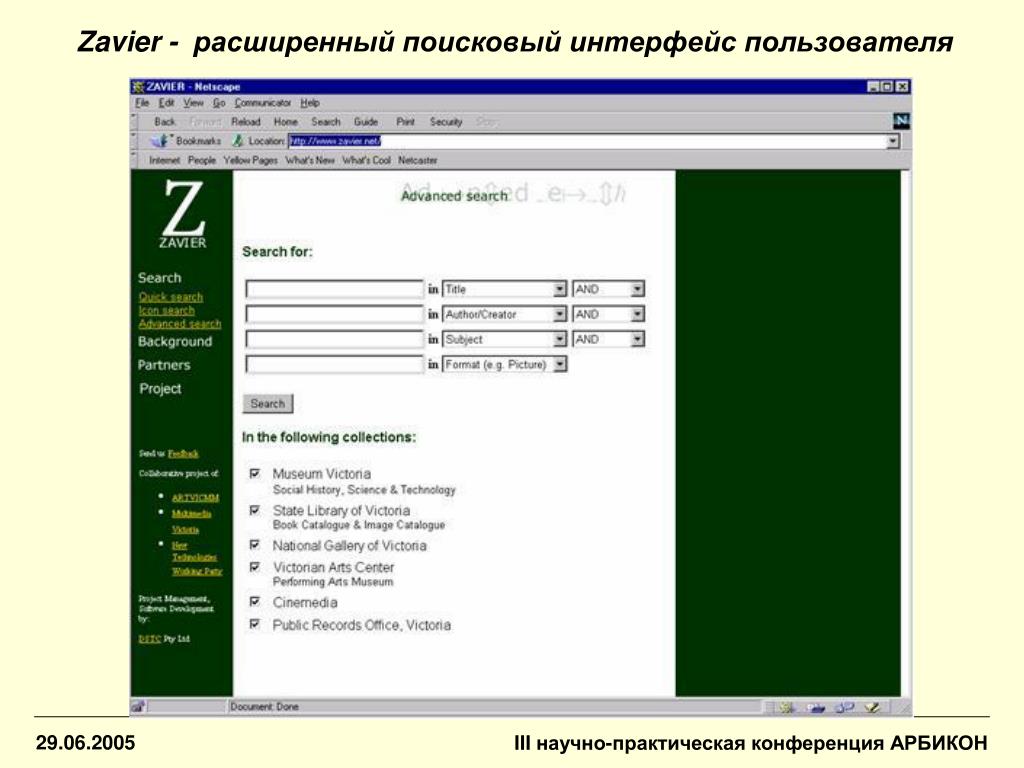Open the View menu
Screen dimensions: 1024x768
[x=193, y=103]
